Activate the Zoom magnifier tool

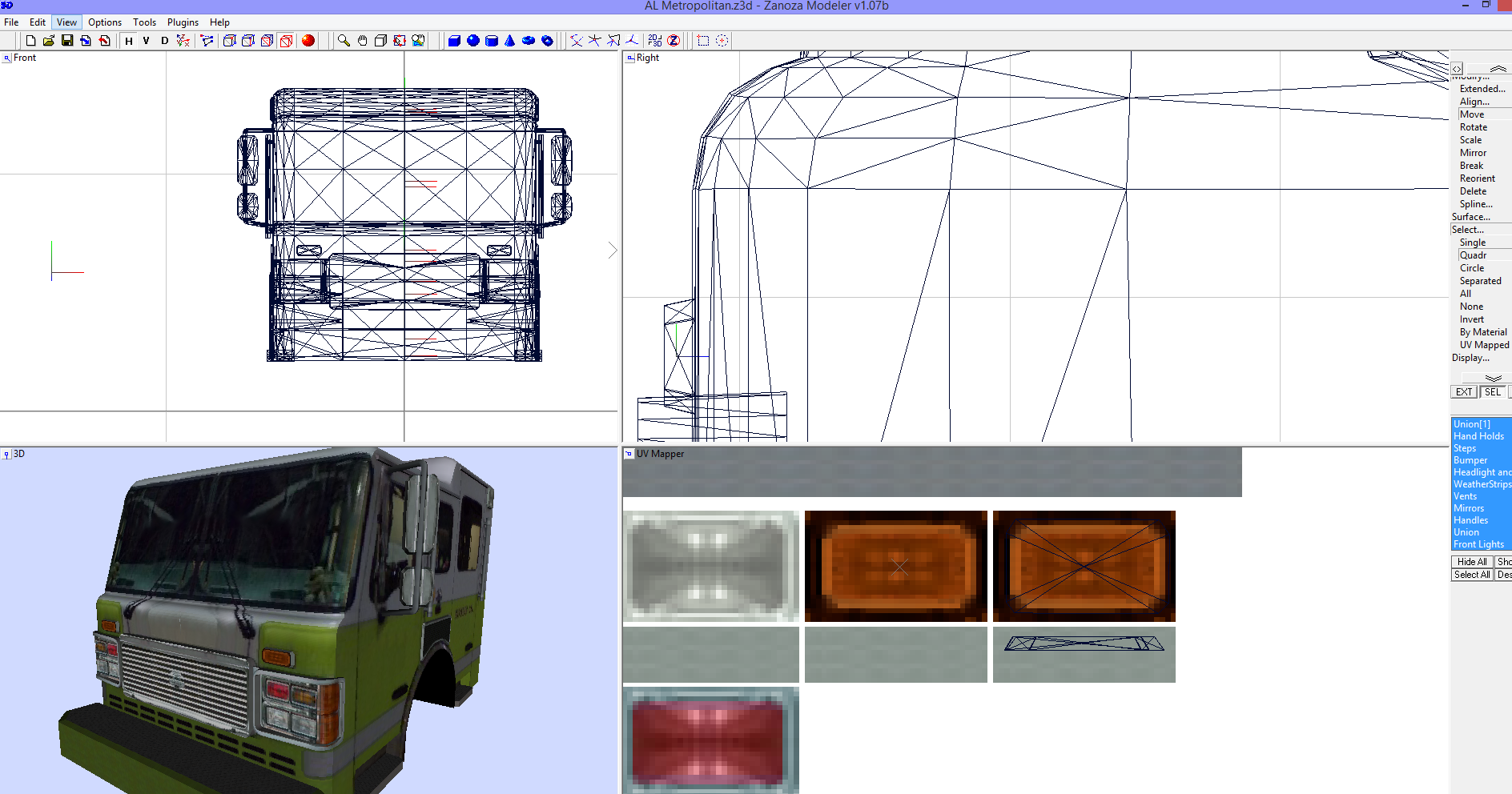[x=344, y=40]
